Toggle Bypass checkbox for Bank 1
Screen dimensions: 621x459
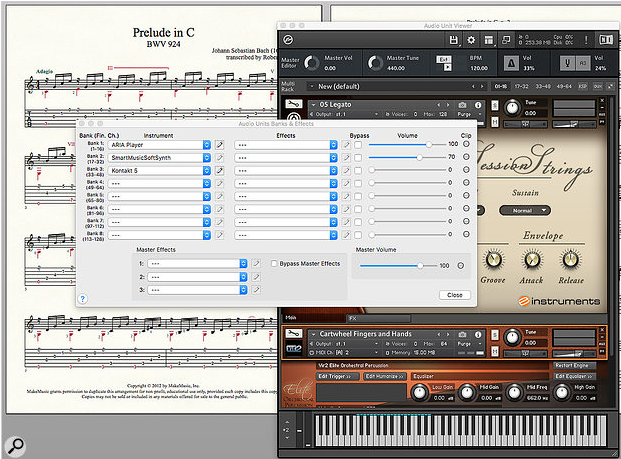(x=358, y=145)
